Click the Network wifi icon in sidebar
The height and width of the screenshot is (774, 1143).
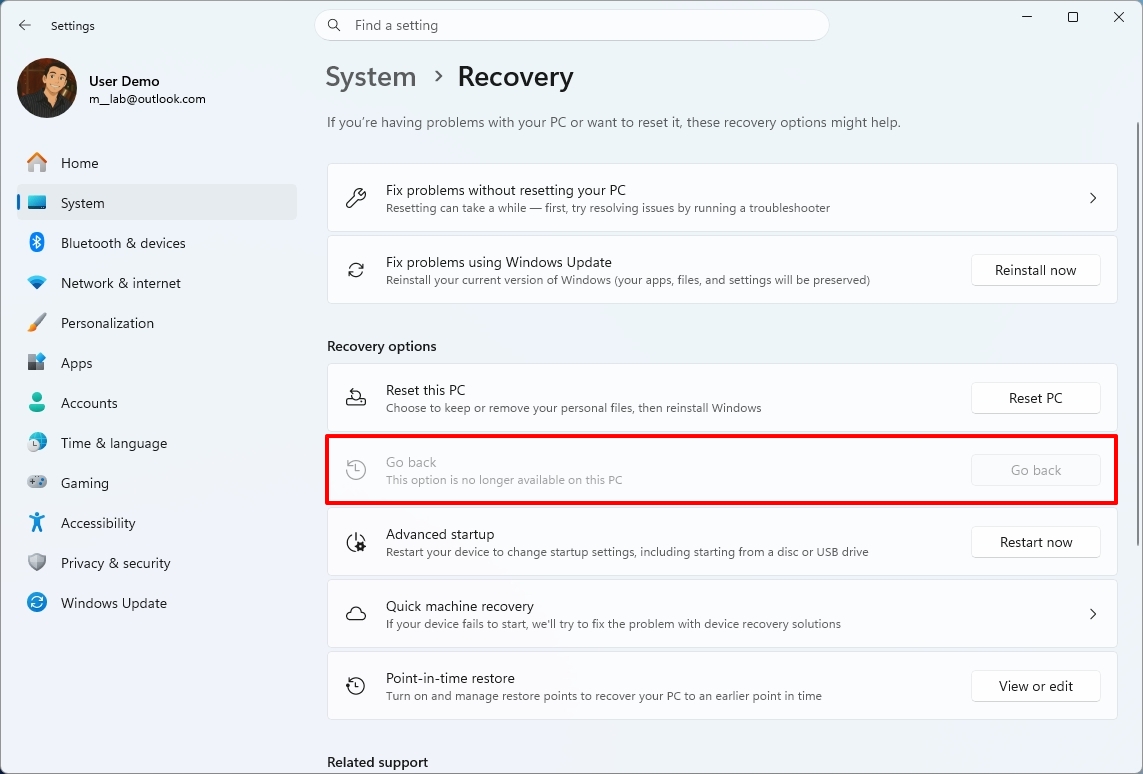tap(36, 283)
